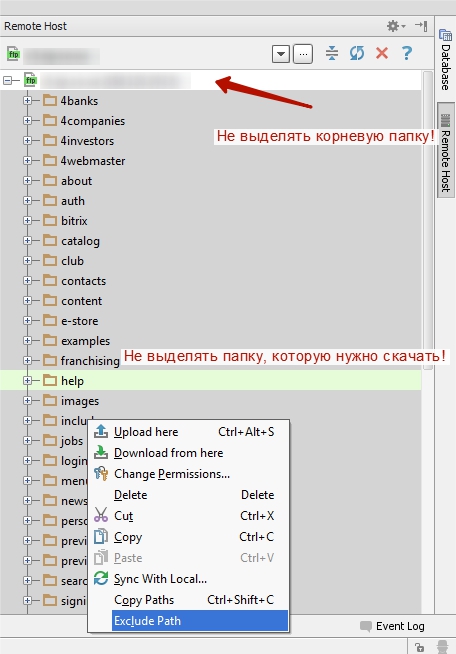Choose Exclude Path menu entry
Image resolution: width=456 pixels, height=654 pixels.
tap(200, 621)
